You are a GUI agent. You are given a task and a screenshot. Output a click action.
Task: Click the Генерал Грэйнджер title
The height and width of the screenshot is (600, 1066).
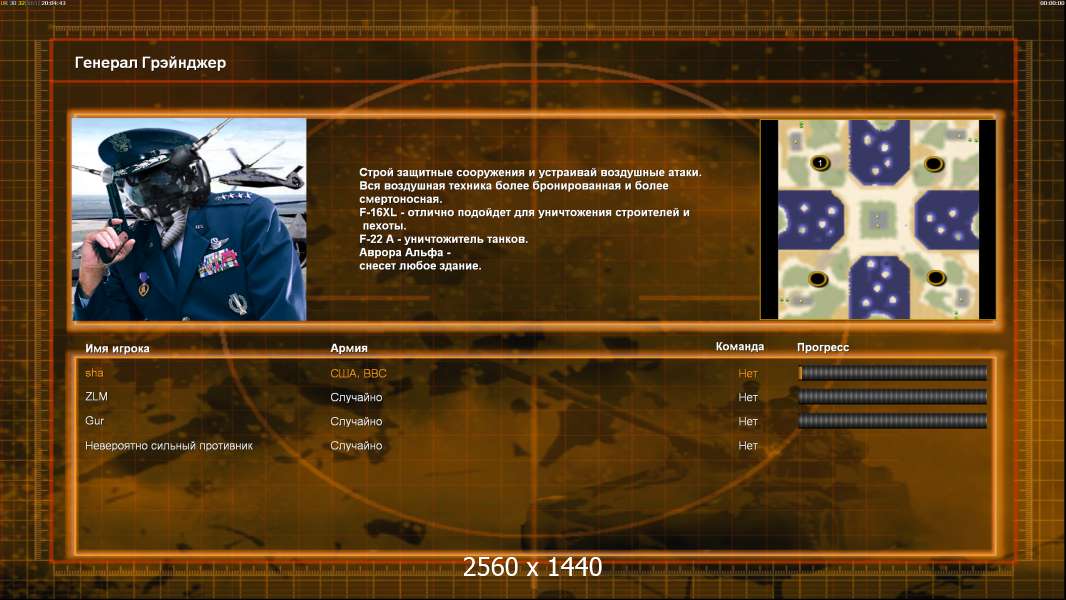[x=150, y=63]
